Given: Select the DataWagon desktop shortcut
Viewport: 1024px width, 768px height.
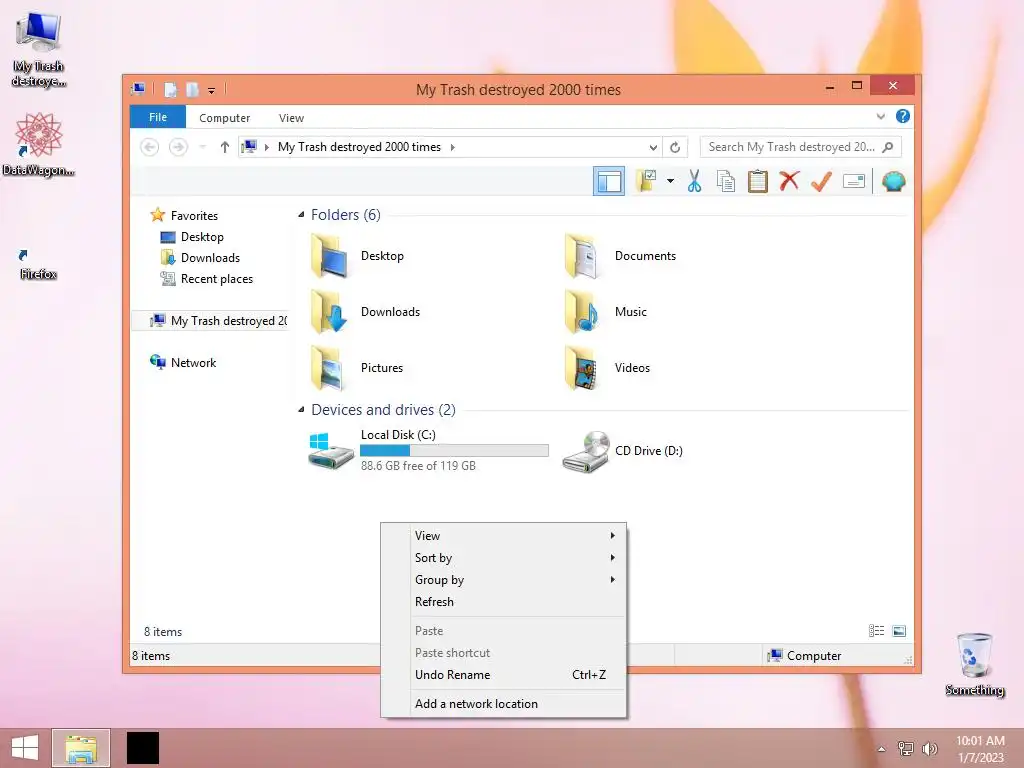Looking at the screenshot, I should pos(39,144).
